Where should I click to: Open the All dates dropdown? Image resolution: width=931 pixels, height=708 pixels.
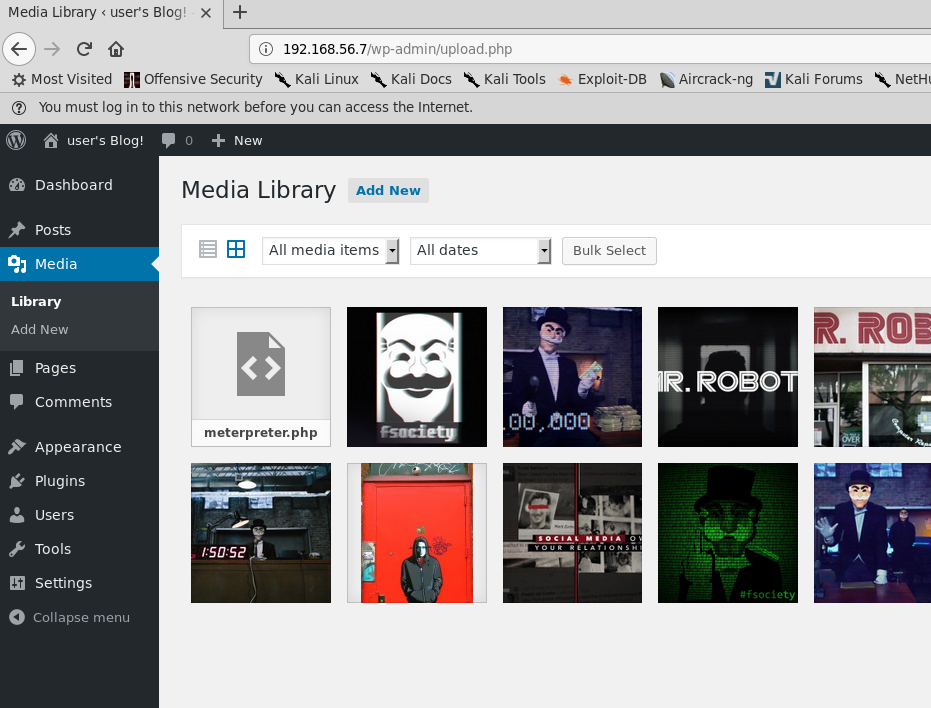click(480, 251)
